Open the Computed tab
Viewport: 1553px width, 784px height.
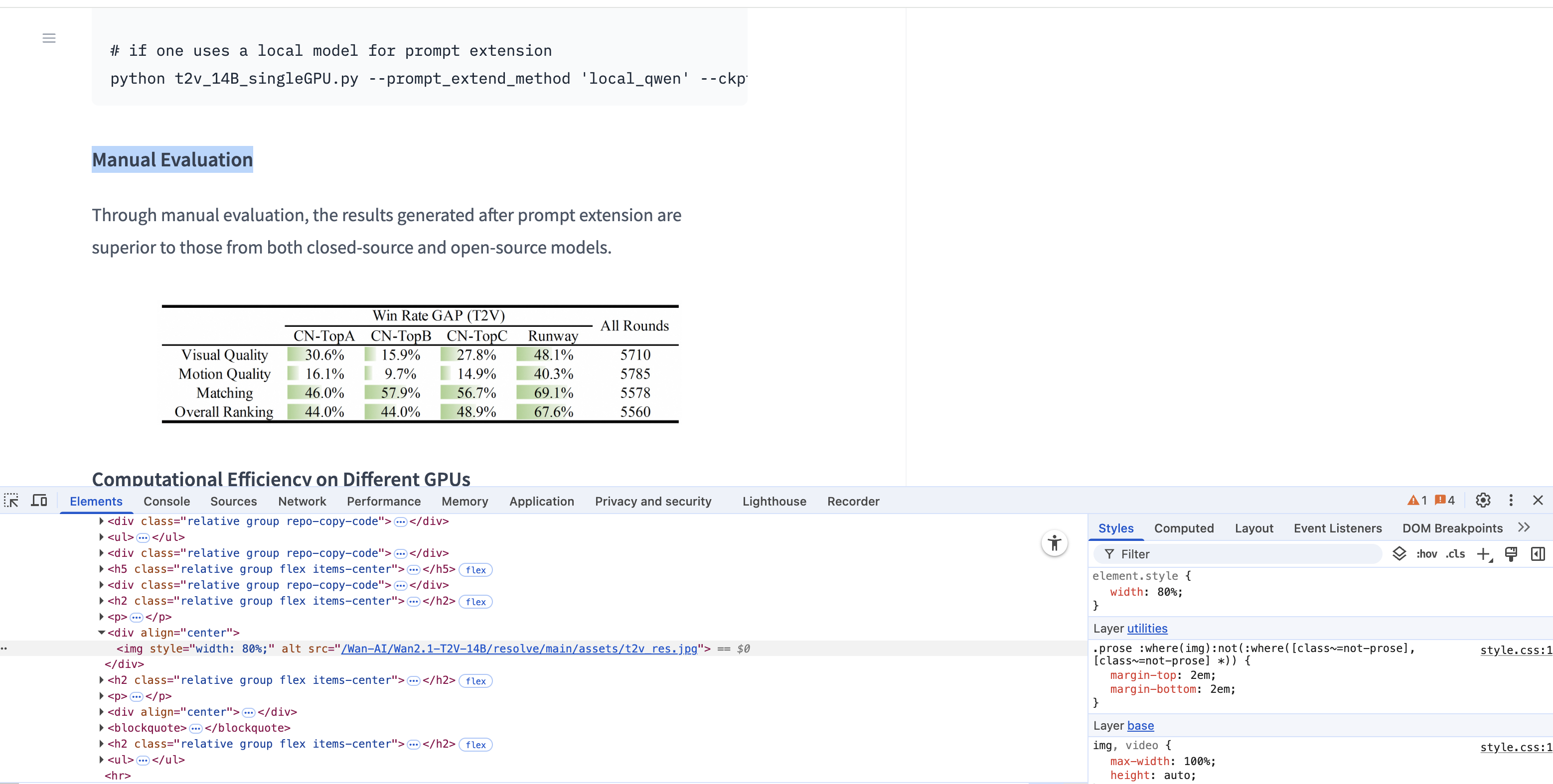coord(1183,528)
